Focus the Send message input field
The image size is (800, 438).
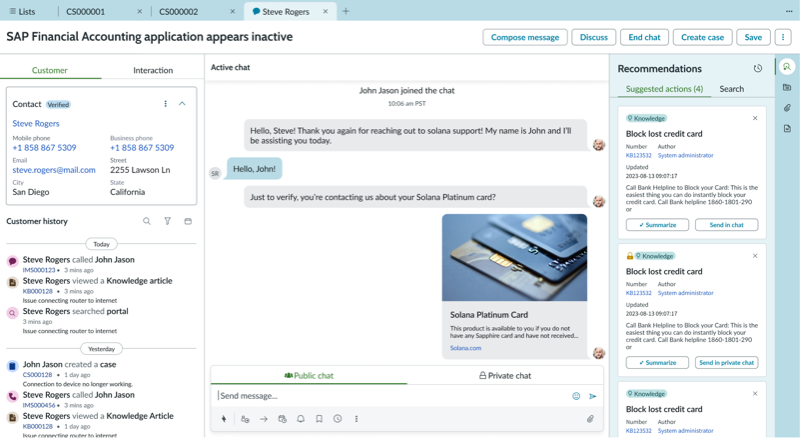(392, 396)
